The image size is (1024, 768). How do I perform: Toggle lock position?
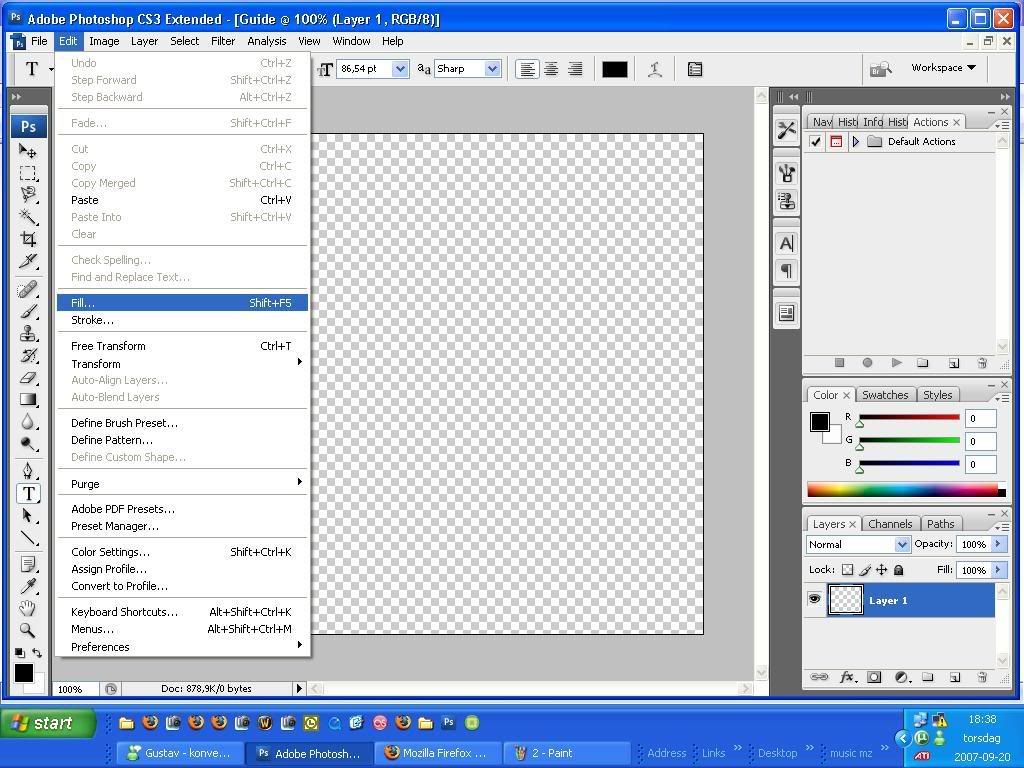(882, 569)
